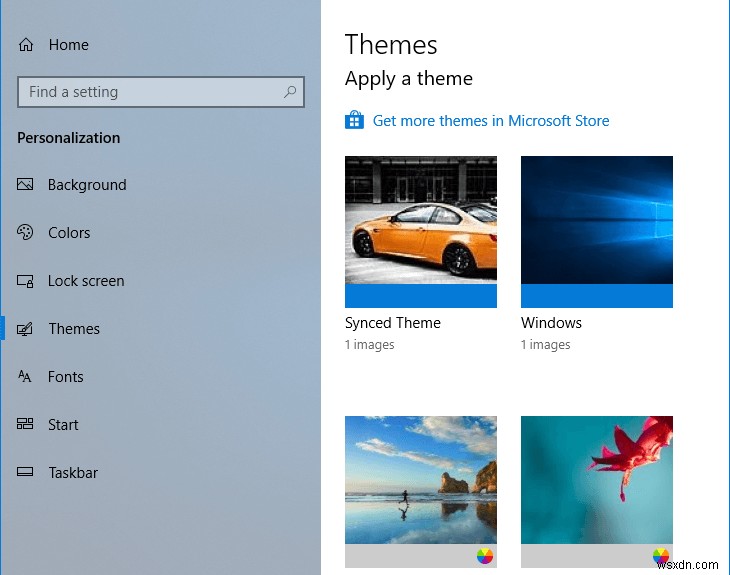Apply the beach runner theme thumbnail
The height and width of the screenshot is (575, 730).
point(421,480)
